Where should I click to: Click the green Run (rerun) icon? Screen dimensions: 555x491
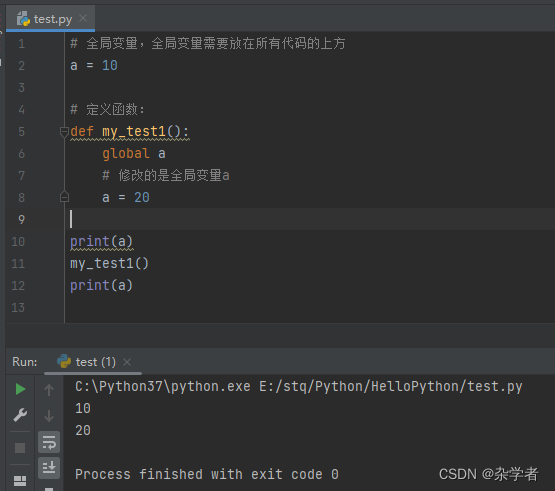point(21,389)
